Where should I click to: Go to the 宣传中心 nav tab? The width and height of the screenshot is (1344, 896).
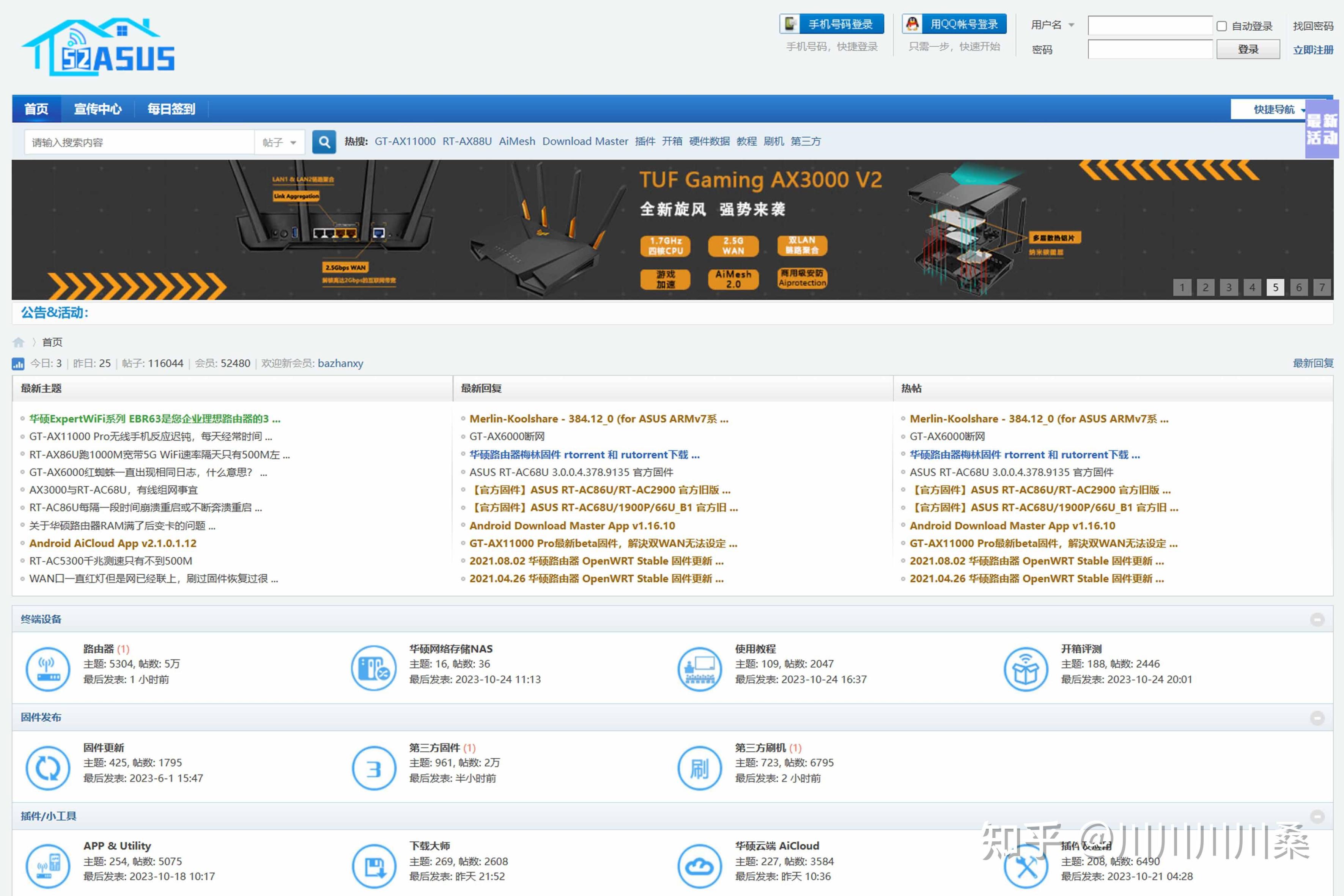tap(98, 109)
